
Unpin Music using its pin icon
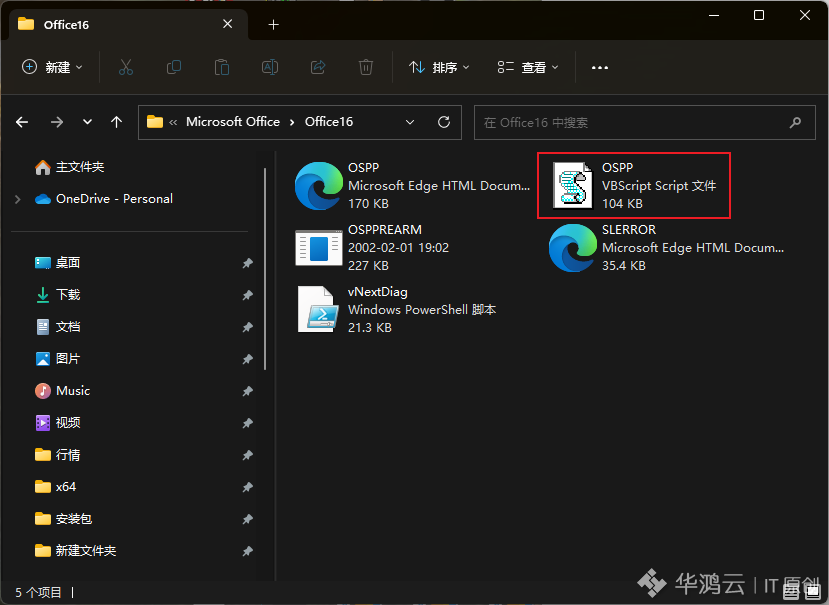(247, 391)
